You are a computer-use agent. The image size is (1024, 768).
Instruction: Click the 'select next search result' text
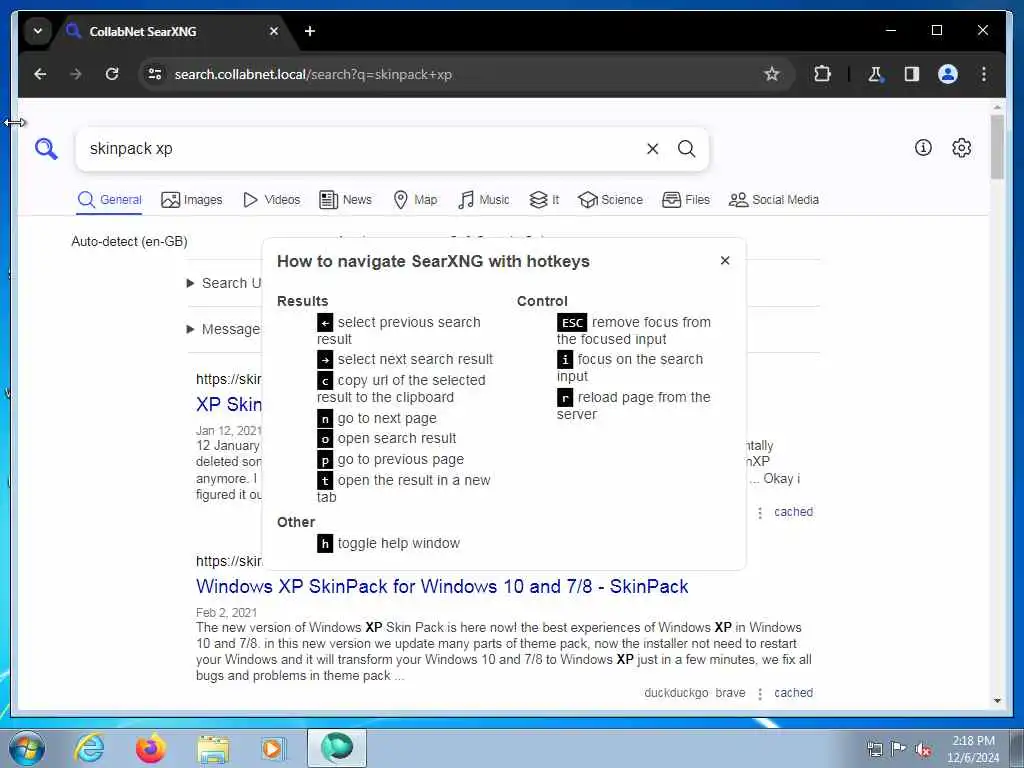coord(415,359)
